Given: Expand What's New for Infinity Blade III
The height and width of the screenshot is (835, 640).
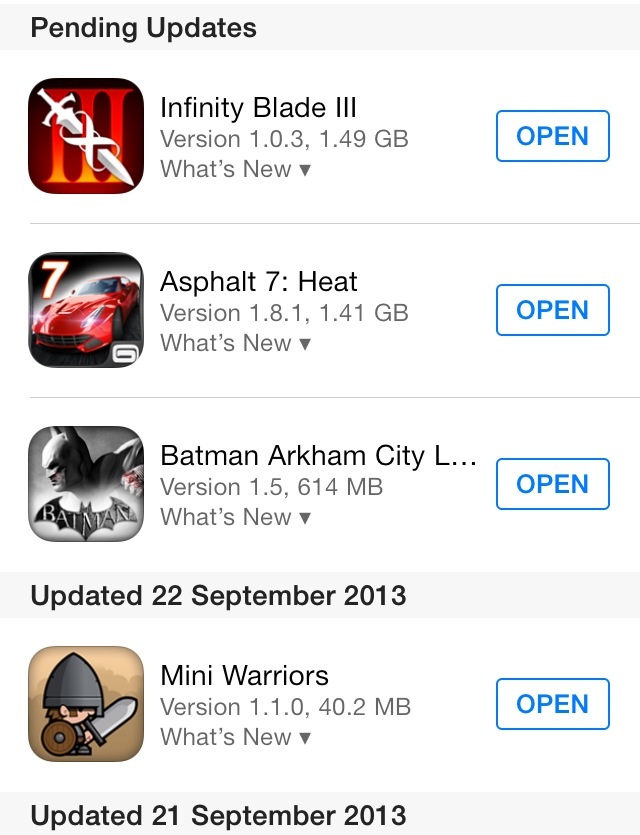Looking at the screenshot, I should 235,169.
